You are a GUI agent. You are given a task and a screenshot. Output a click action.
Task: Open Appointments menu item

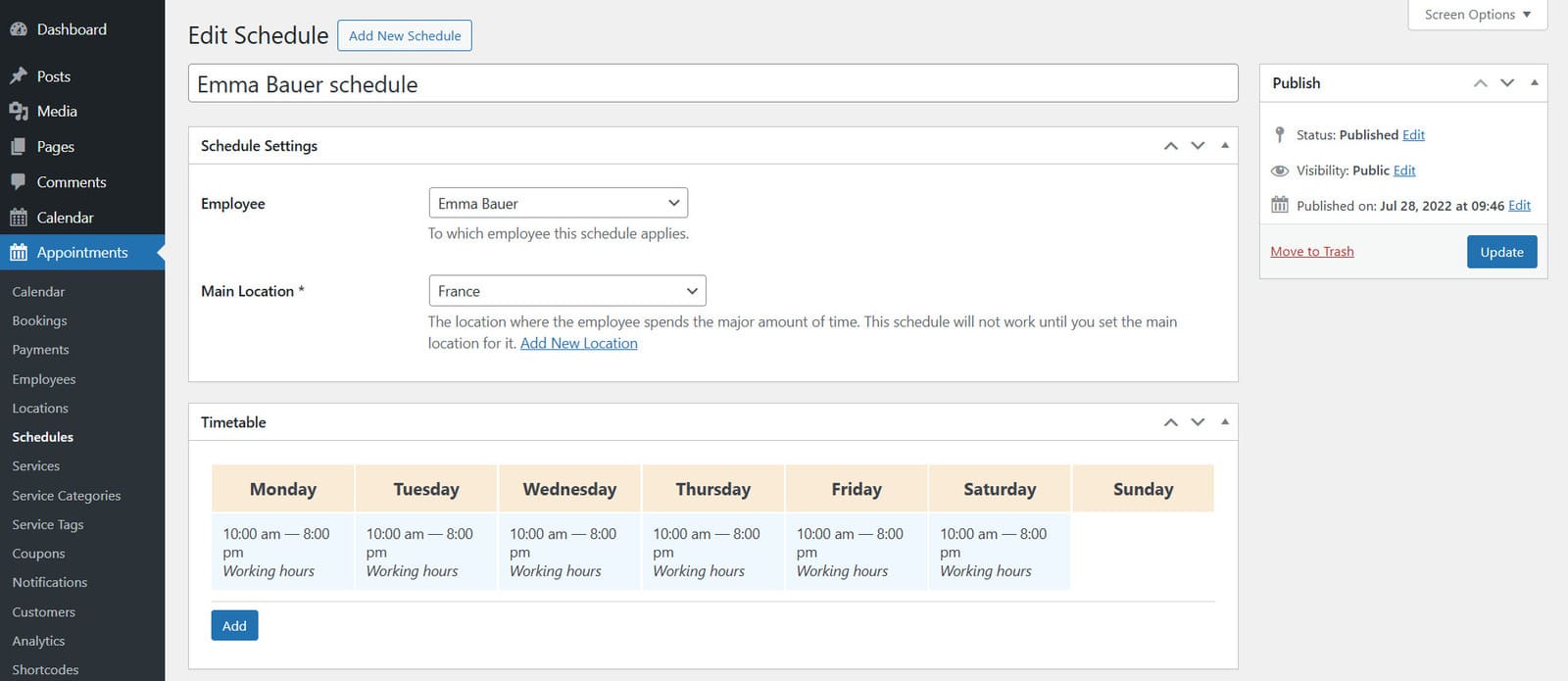pos(82,253)
